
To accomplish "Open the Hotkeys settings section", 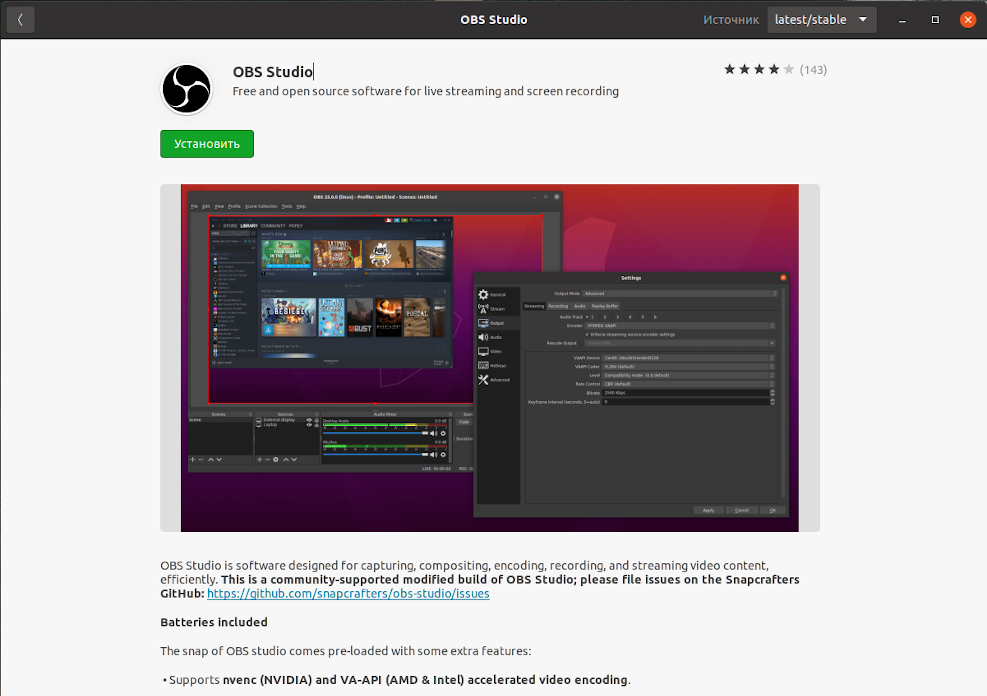I will pos(498,366).
